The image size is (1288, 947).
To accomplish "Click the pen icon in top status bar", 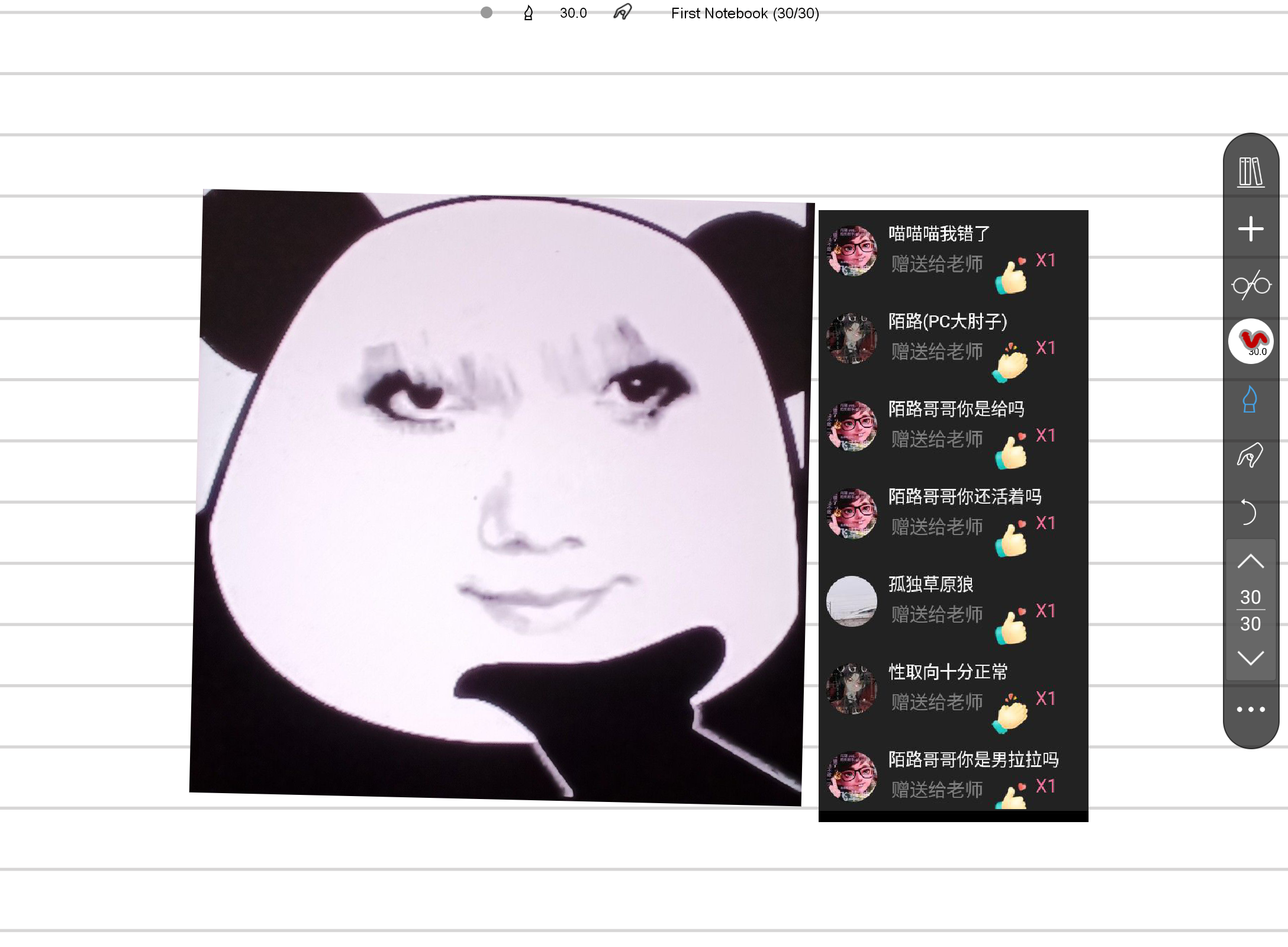I will coord(529,13).
